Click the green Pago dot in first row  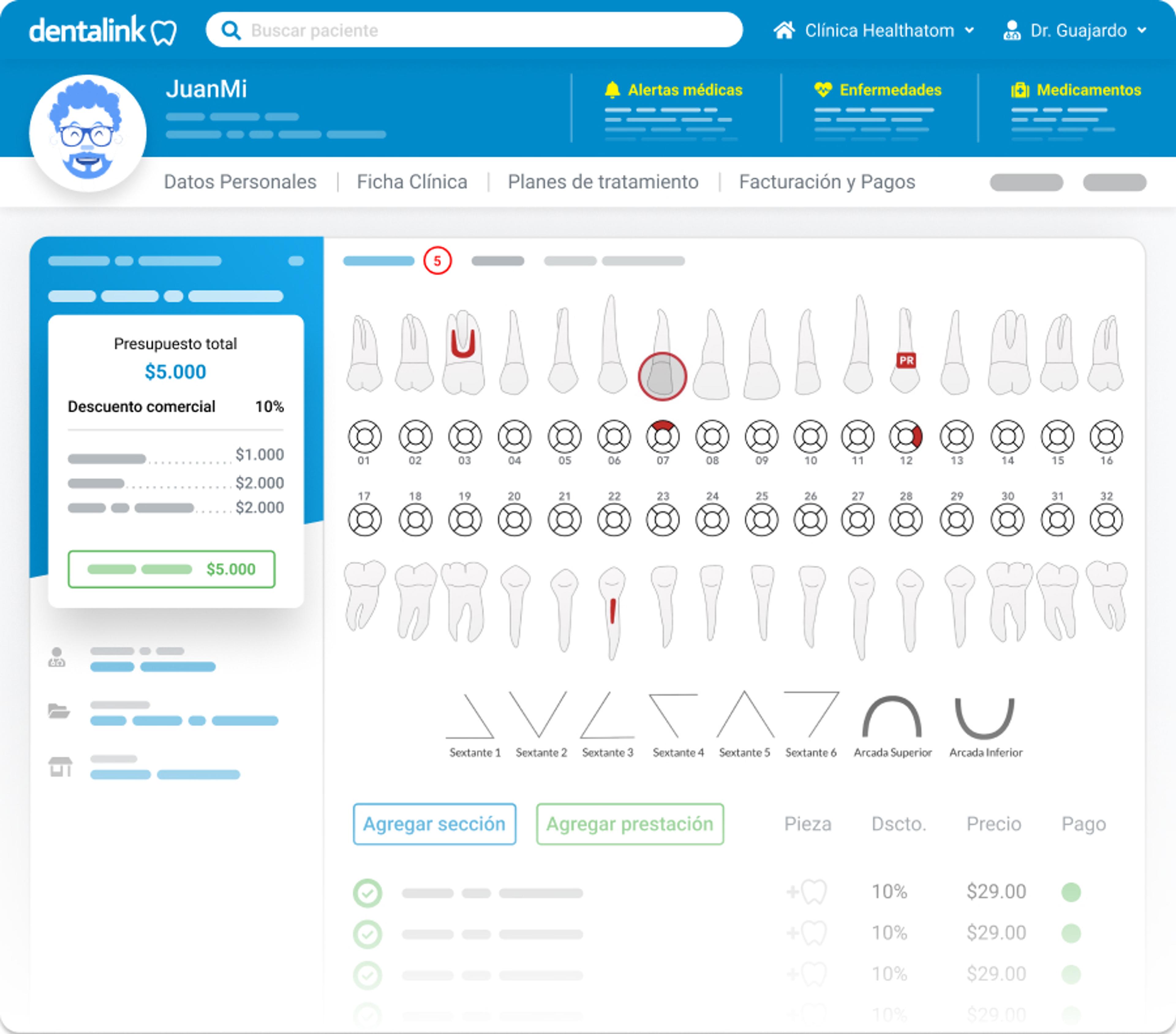pyautogui.click(x=1071, y=892)
